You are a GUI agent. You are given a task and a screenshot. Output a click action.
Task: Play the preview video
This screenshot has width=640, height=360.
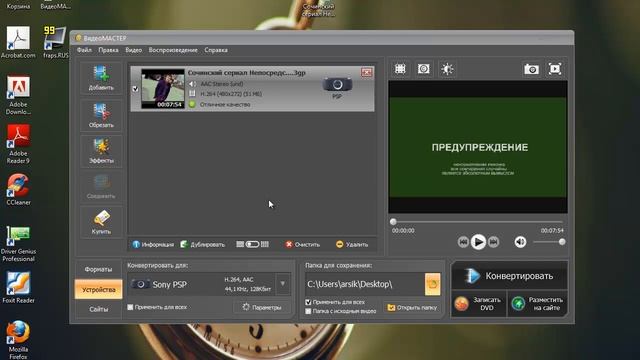point(478,242)
